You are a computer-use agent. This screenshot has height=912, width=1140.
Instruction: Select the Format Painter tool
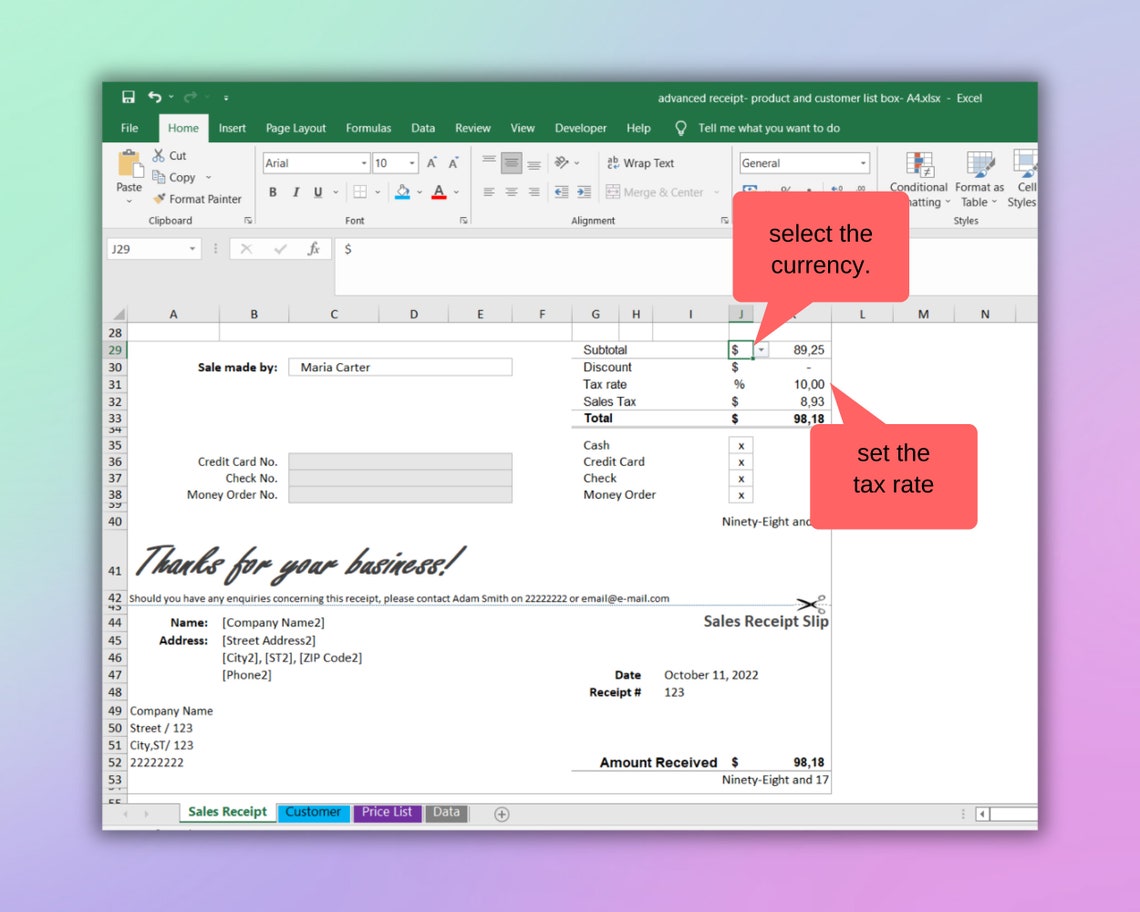pyautogui.click(x=197, y=199)
